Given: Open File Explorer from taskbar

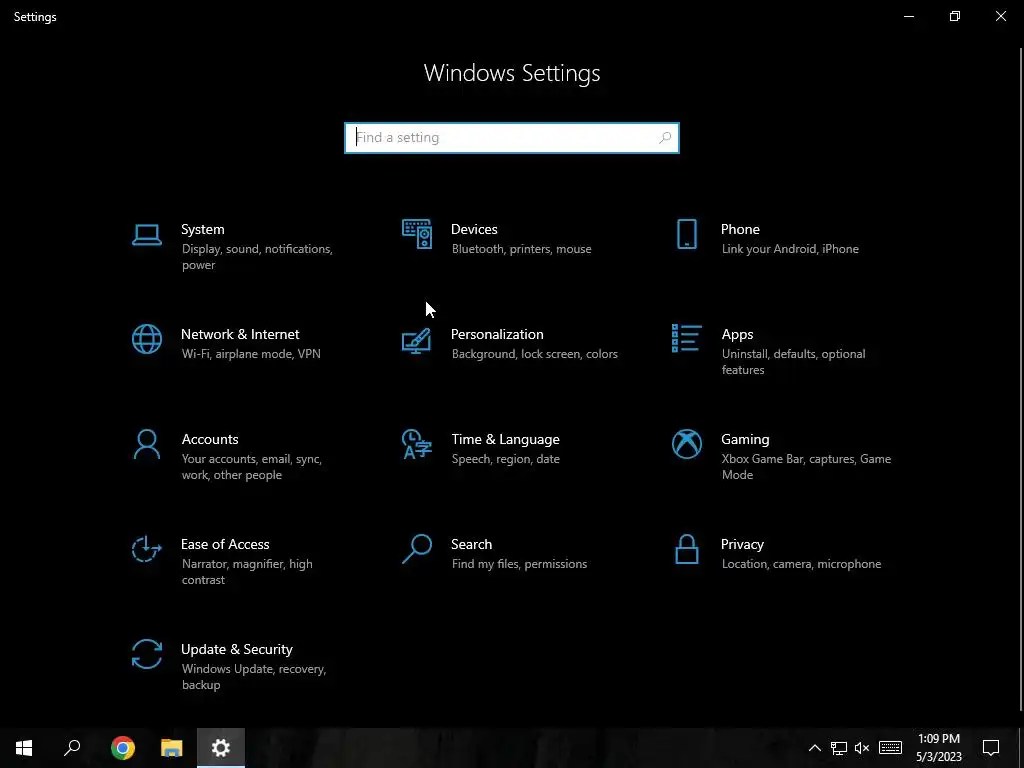Looking at the screenshot, I should [x=172, y=748].
